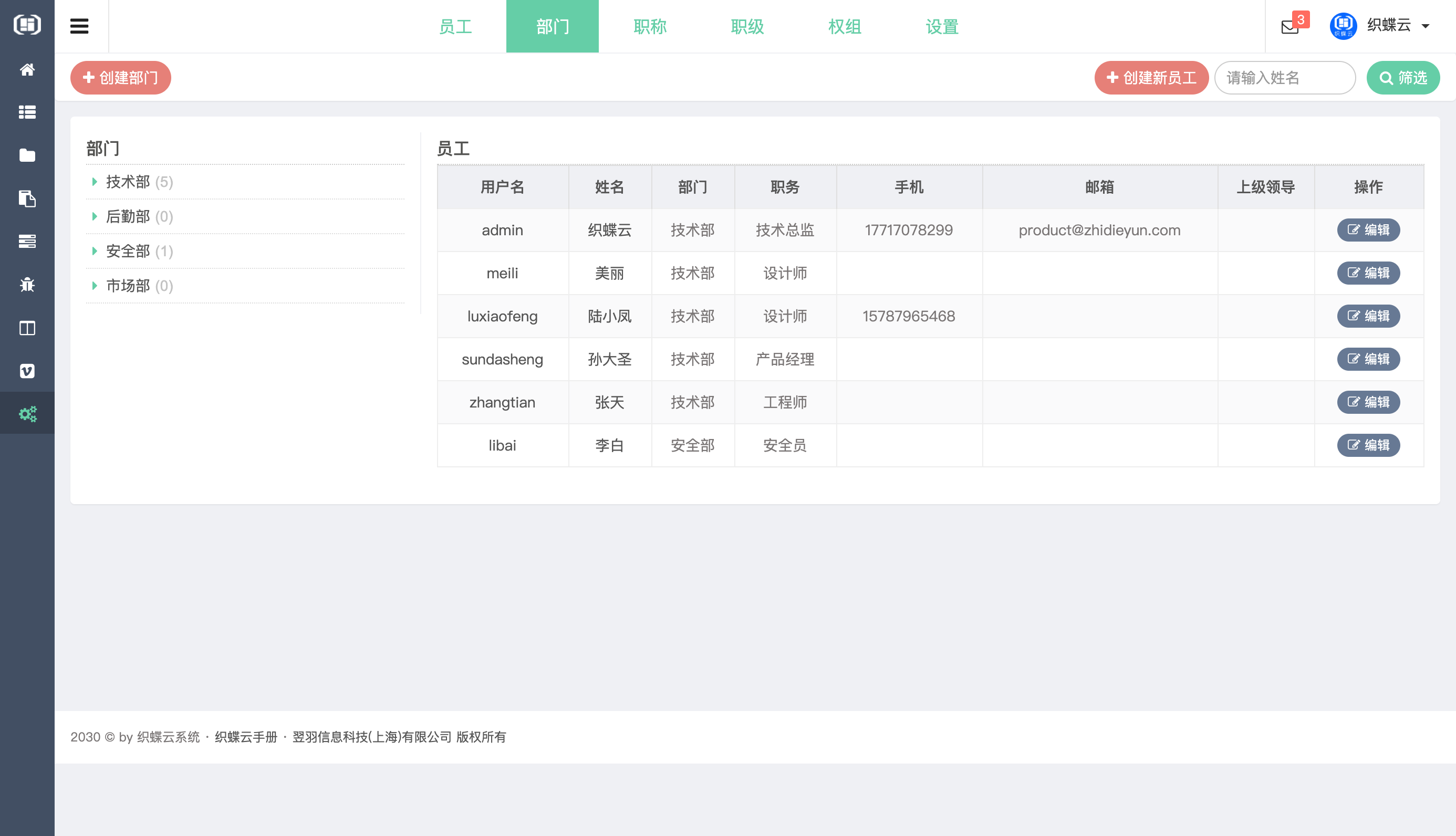Open the bug icon in sidebar
1456x836 pixels.
click(27, 285)
